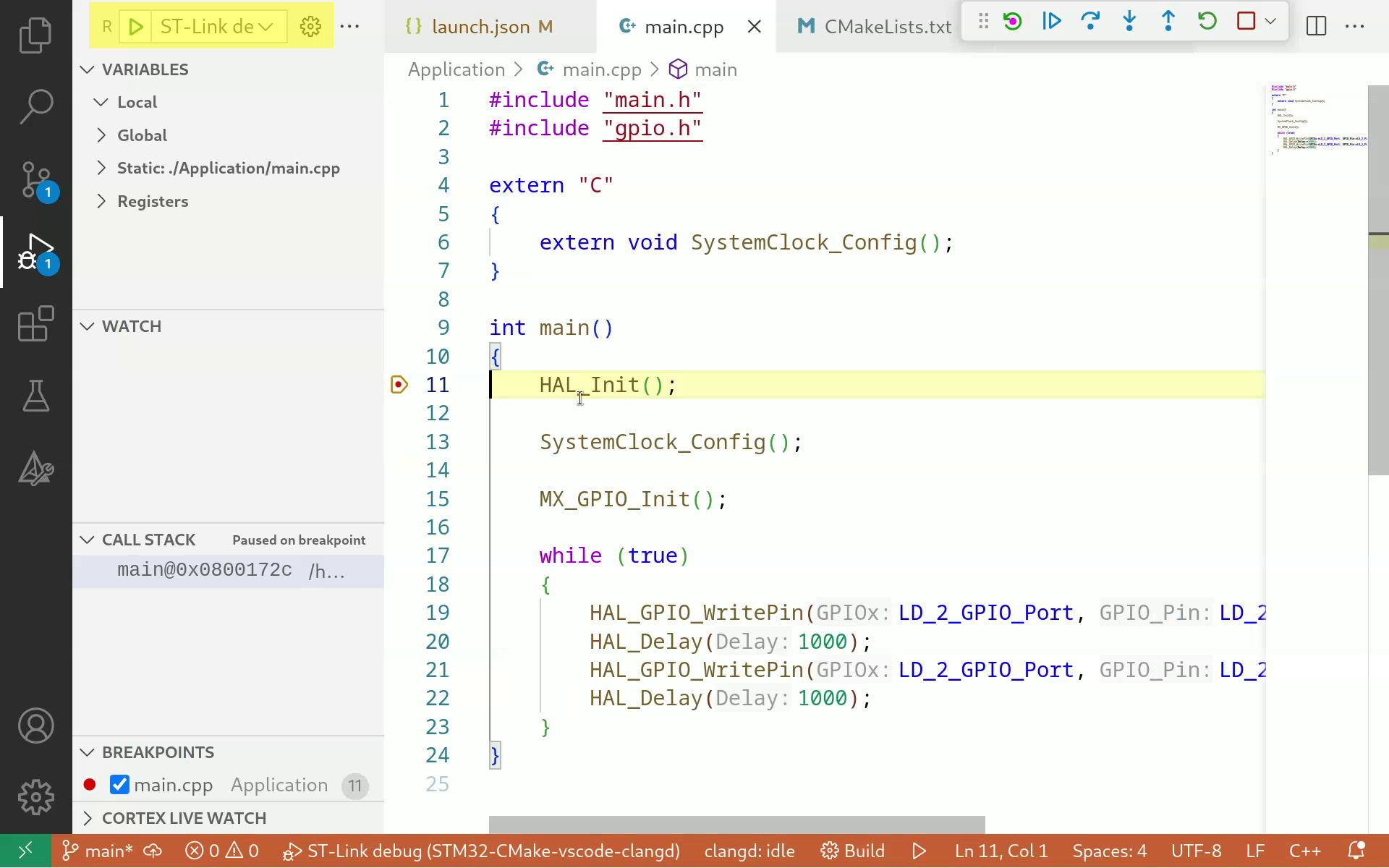Expand the Registers section in Variables
Screen dimensions: 1389x868
click(x=153, y=201)
